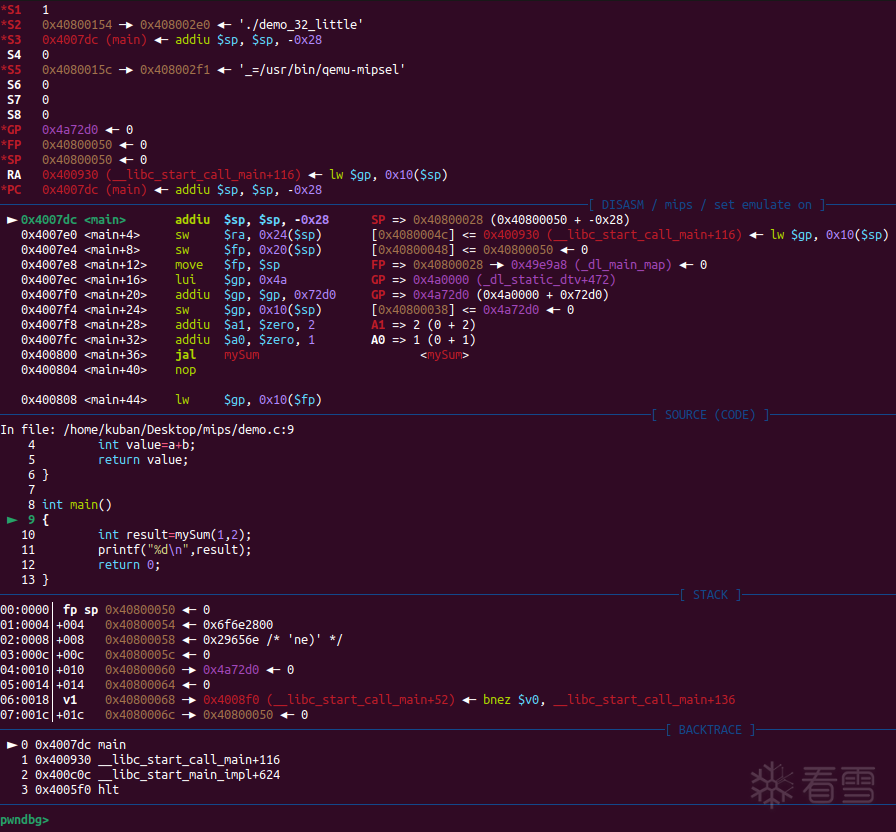This screenshot has width=896, height=832.
Task: Click the PC register label
Action: coord(12,190)
